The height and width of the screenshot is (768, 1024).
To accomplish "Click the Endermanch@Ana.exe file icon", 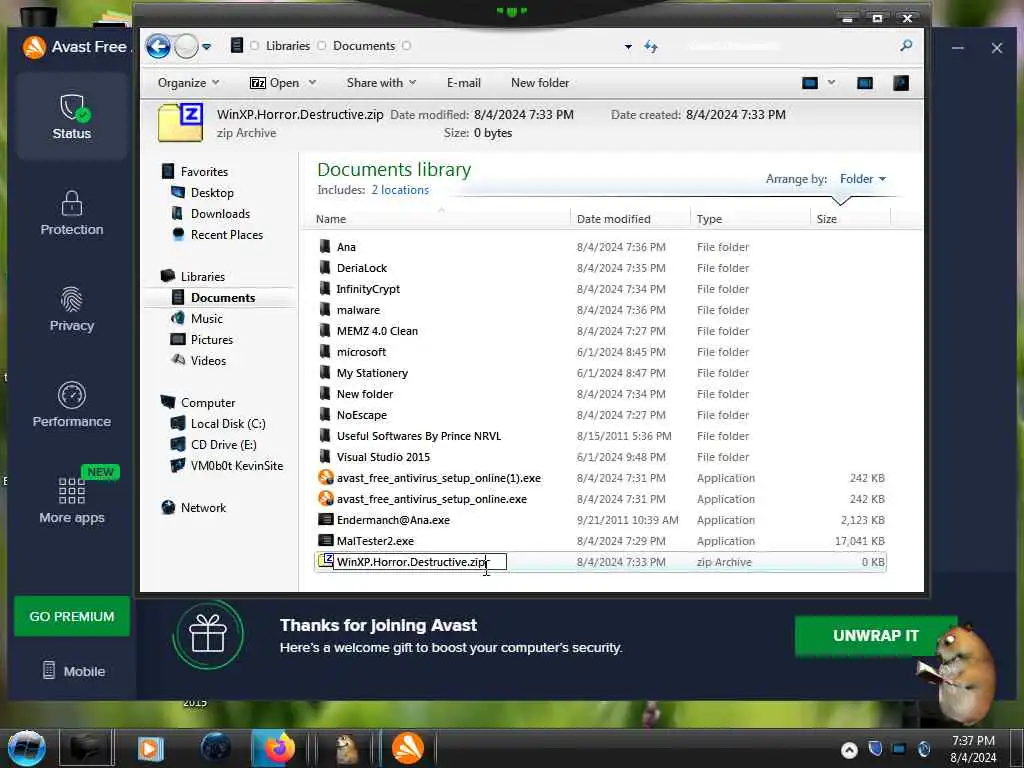I will [325, 520].
